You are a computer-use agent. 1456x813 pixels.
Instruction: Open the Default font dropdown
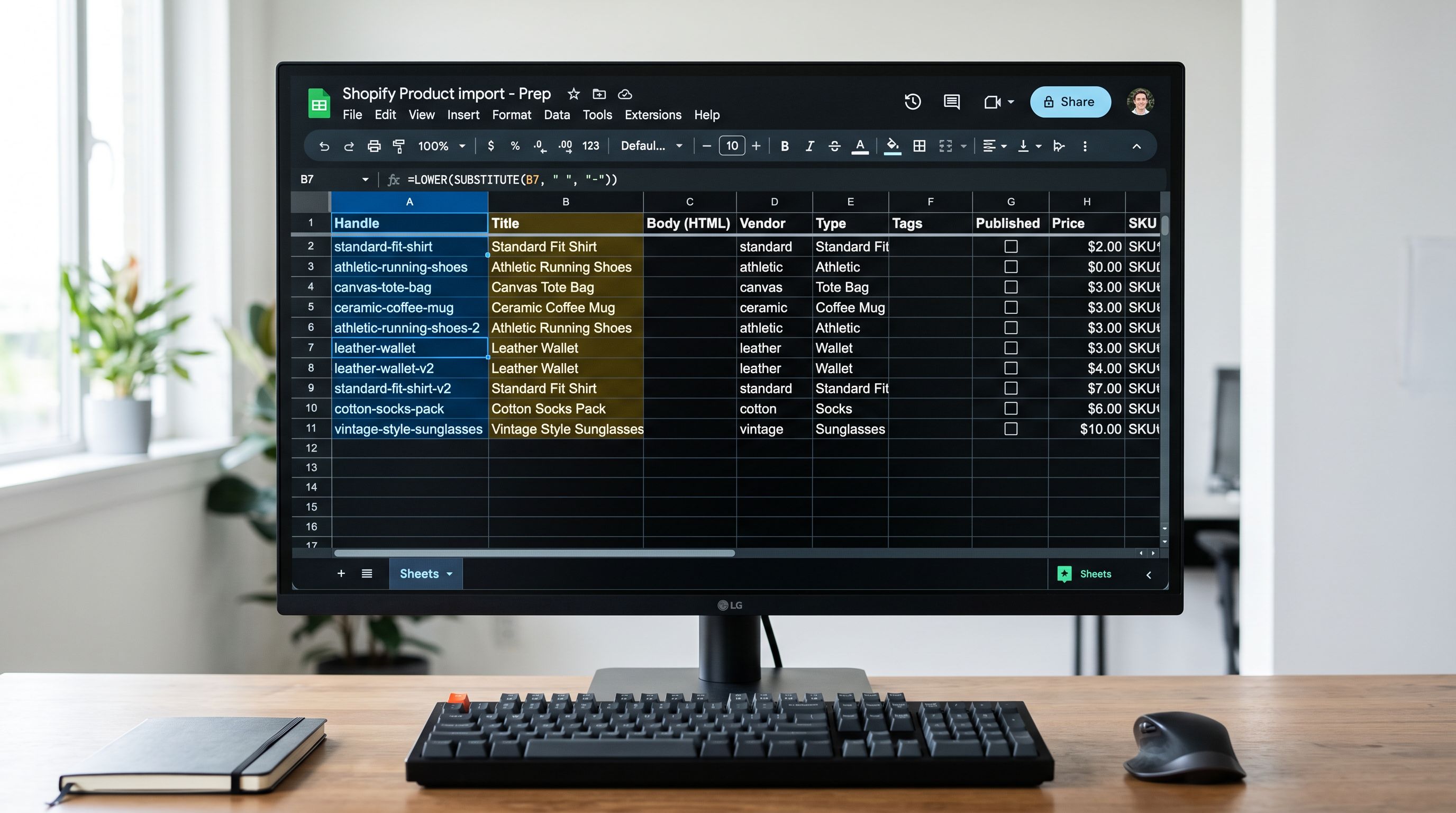point(651,146)
